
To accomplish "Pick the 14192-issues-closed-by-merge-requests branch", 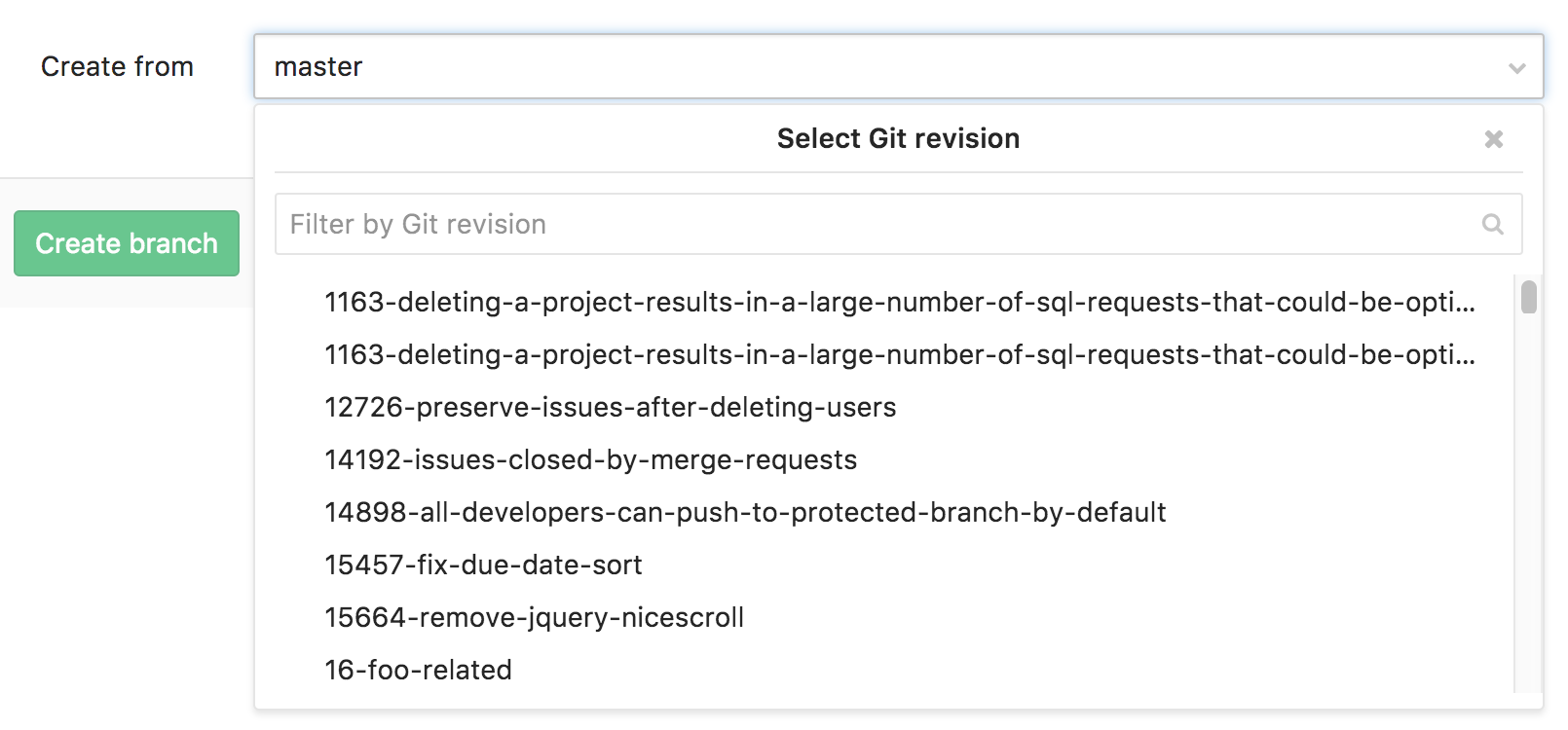I will 590,460.
